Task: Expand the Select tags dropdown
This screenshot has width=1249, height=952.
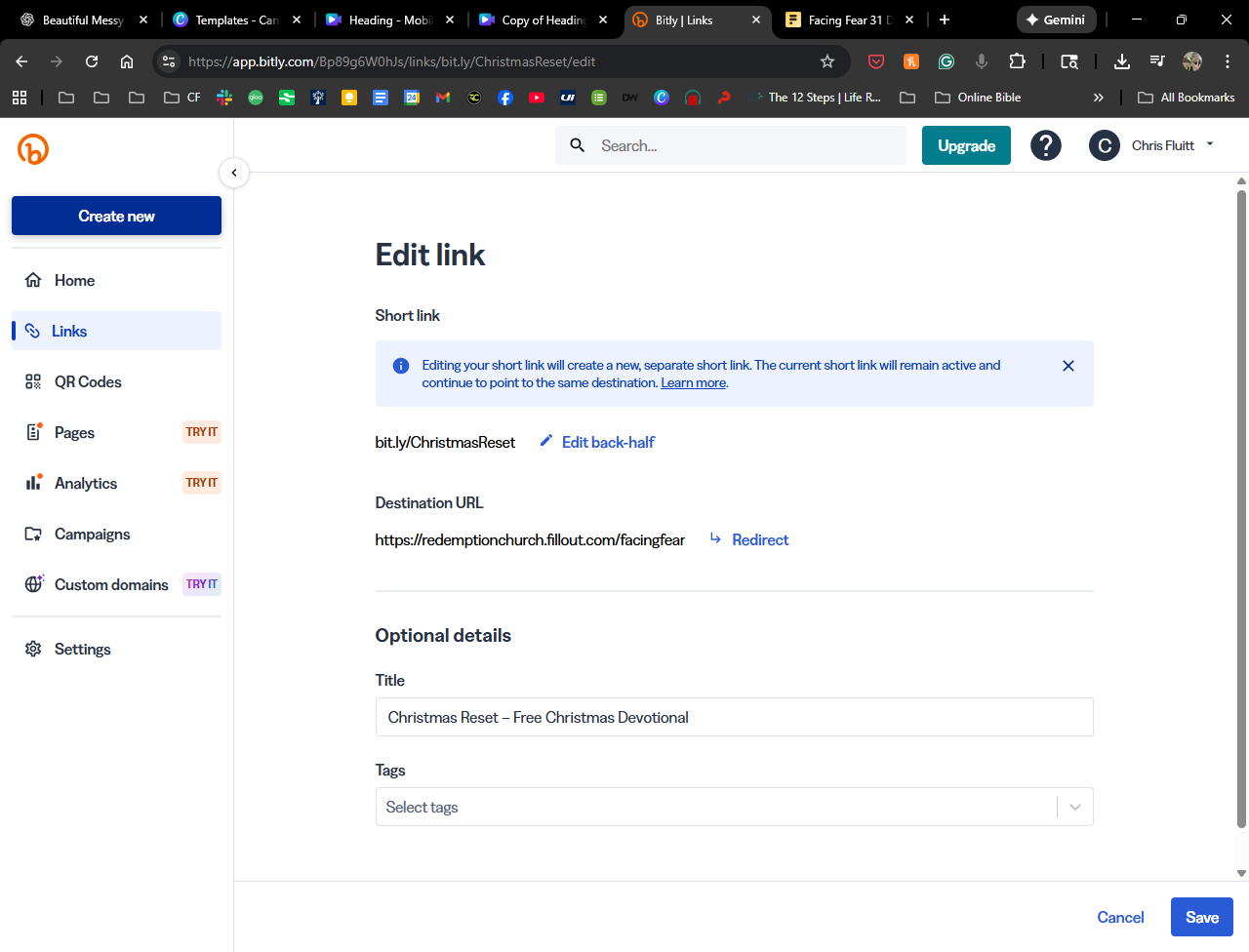Action: coord(1074,807)
